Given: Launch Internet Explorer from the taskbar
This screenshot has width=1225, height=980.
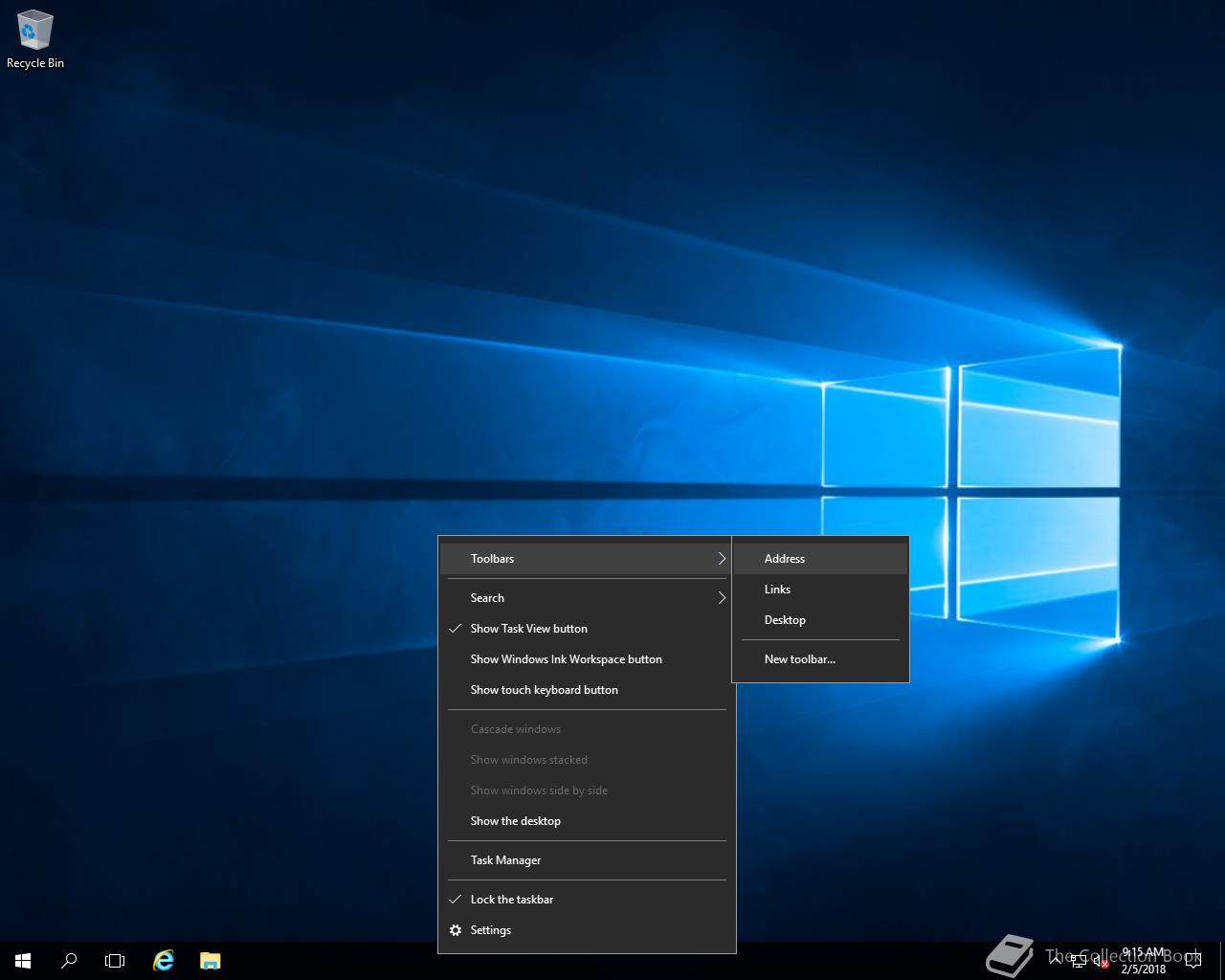Looking at the screenshot, I should click(164, 960).
